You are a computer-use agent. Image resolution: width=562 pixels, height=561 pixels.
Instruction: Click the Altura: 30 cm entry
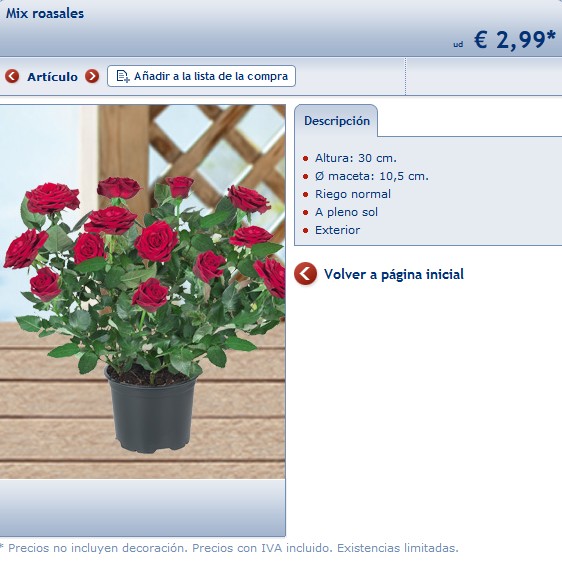pyautogui.click(x=356, y=158)
